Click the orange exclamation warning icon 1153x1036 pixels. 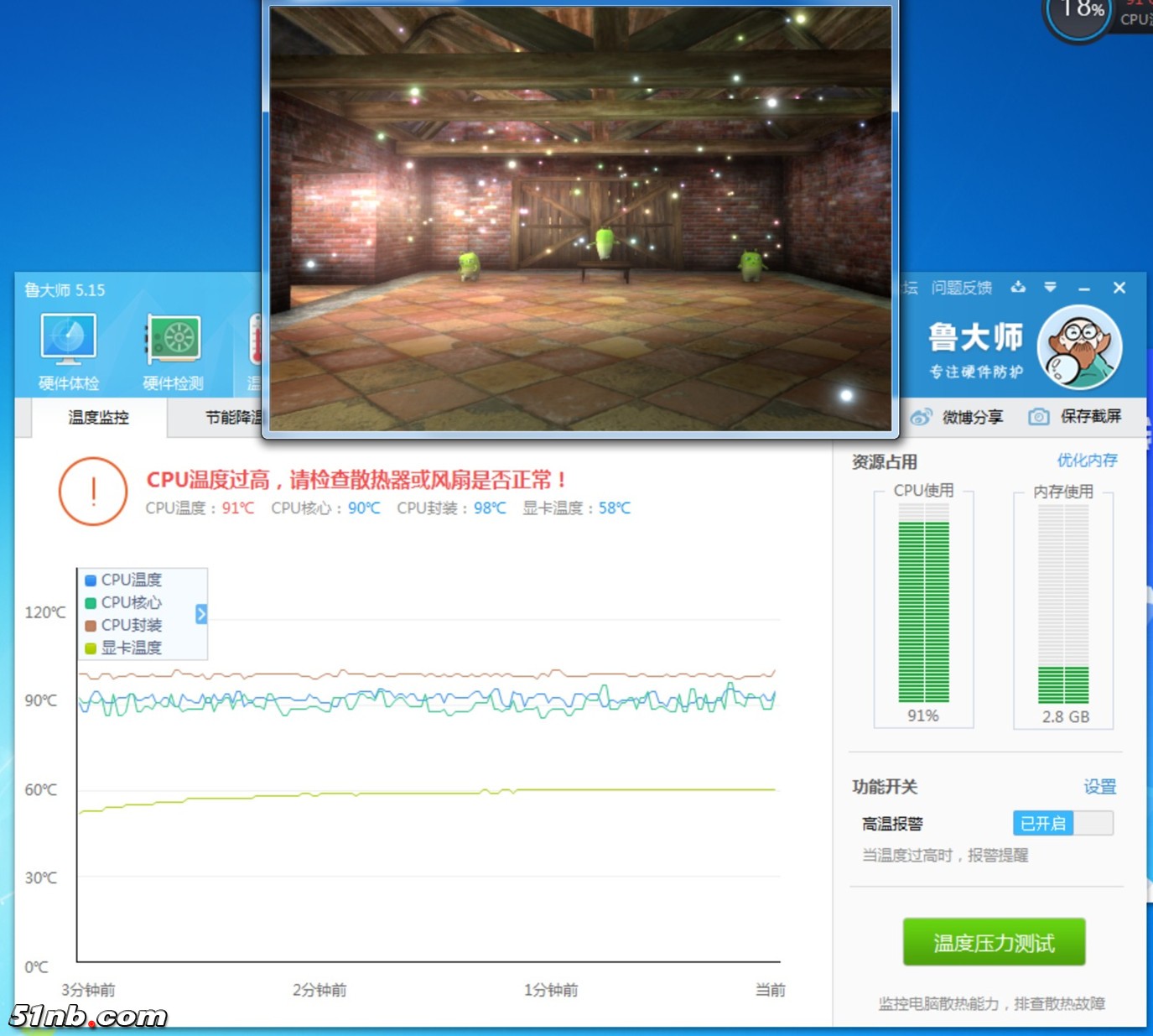(93, 492)
